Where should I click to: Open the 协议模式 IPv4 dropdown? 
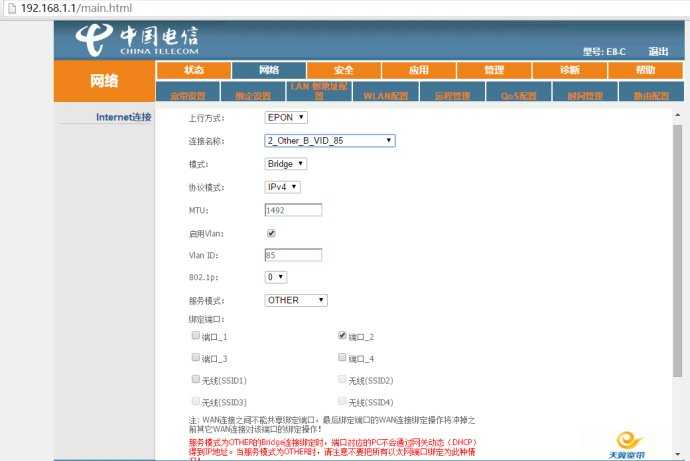click(283, 187)
